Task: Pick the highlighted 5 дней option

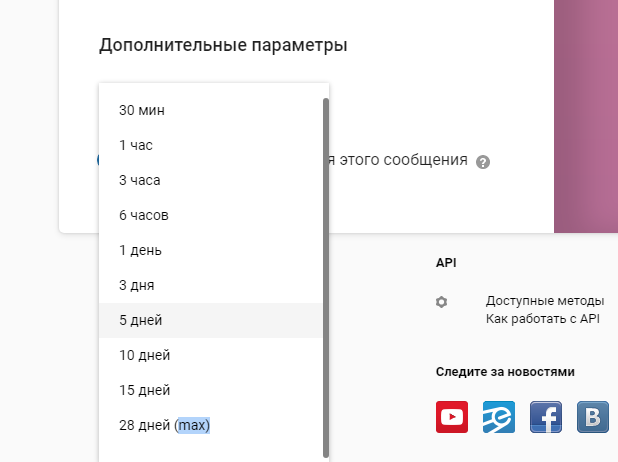Action: point(141,320)
